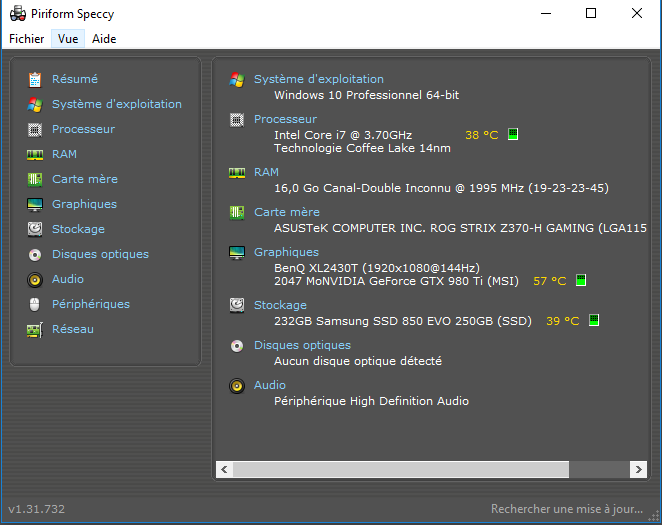The height and width of the screenshot is (525, 662).
Task: Open the Vue menu
Action: pyautogui.click(x=68, y=39)
